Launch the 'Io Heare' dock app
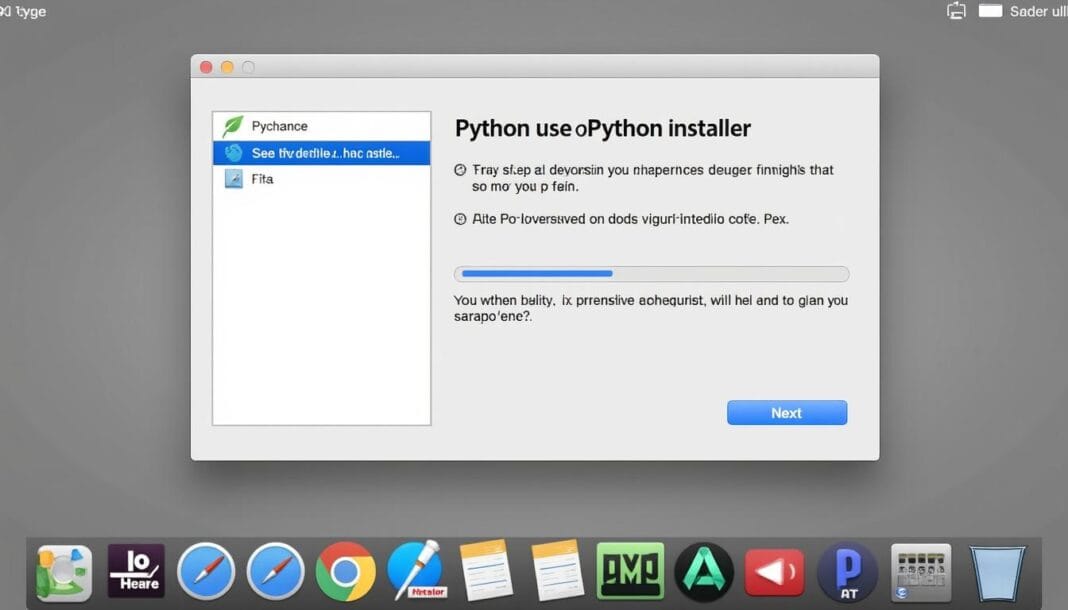The image size is (1068, 610). tap(135, 572)
